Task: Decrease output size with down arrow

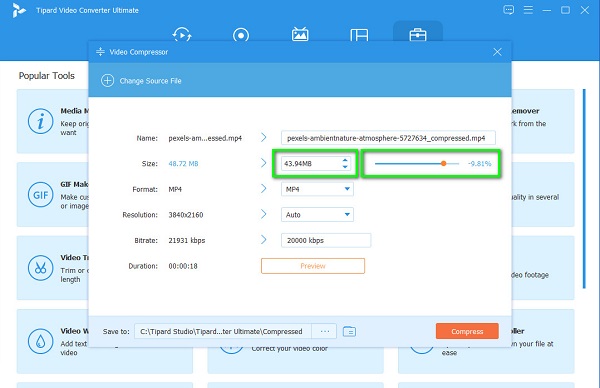Action: pyautogui.click(x=345, y=167)
